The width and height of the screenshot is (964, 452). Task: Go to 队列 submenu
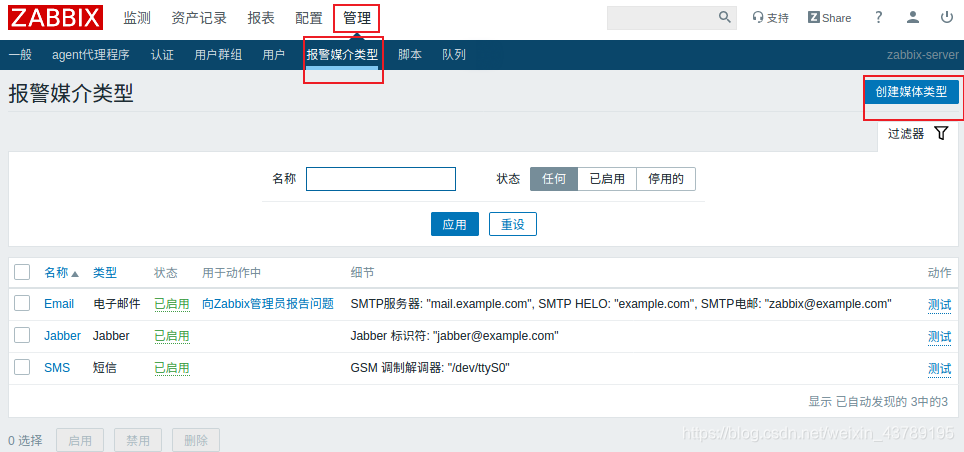click(x=454, y=55)
